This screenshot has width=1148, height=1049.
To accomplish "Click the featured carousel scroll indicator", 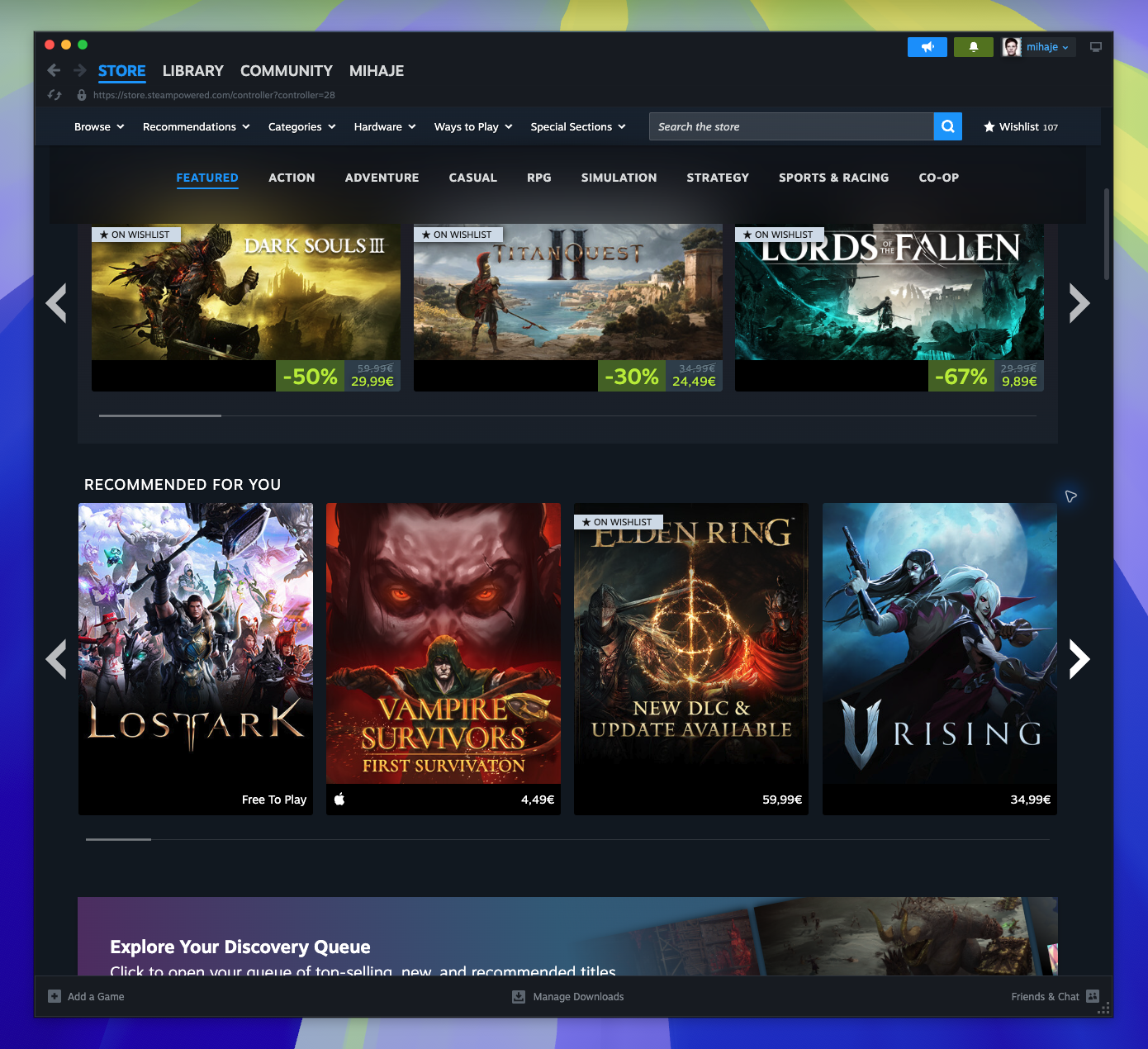I will [x=160, y=415].
